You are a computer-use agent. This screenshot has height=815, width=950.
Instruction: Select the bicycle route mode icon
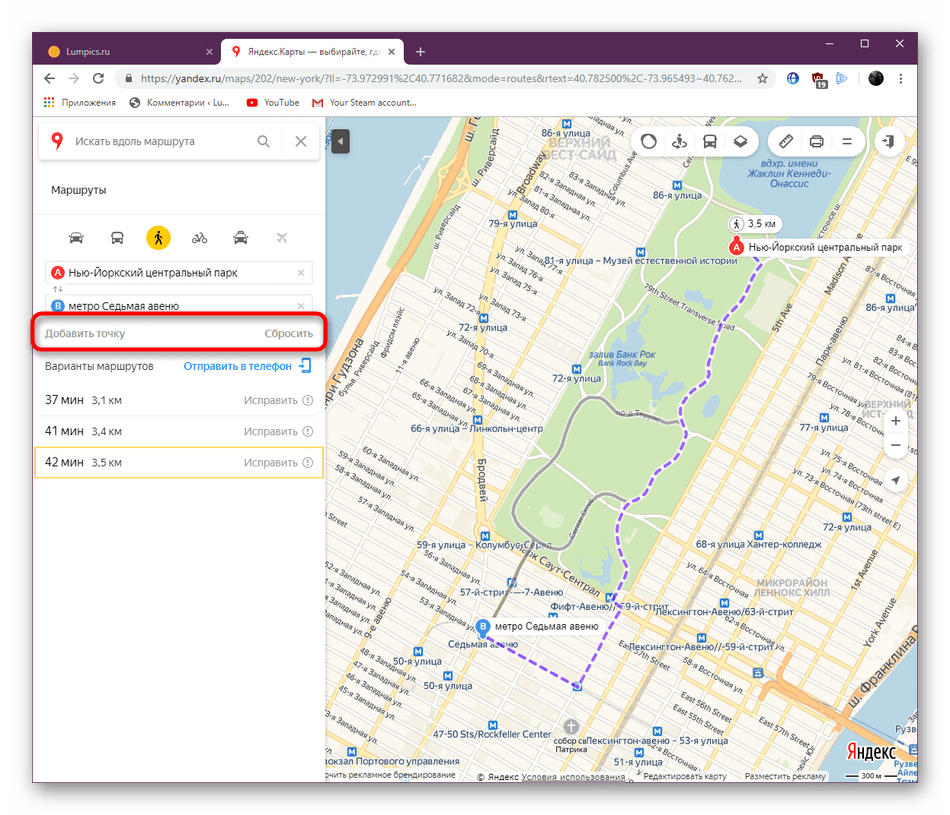(199, 238)
